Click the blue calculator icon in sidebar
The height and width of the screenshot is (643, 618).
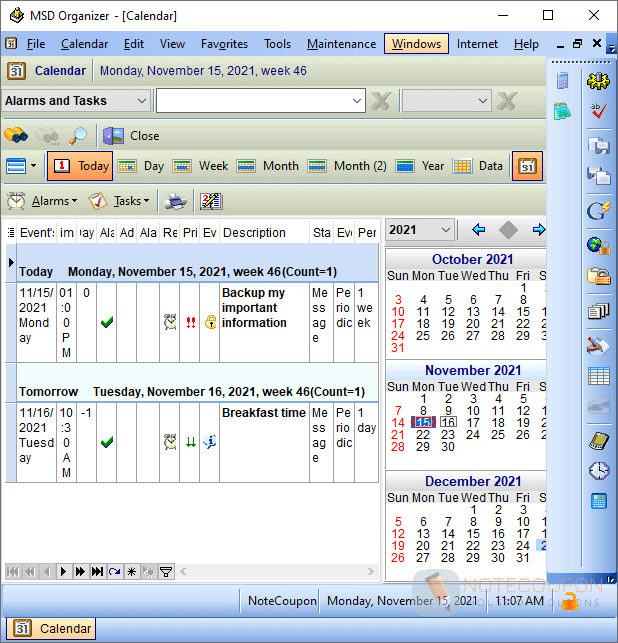pos(598,501)
